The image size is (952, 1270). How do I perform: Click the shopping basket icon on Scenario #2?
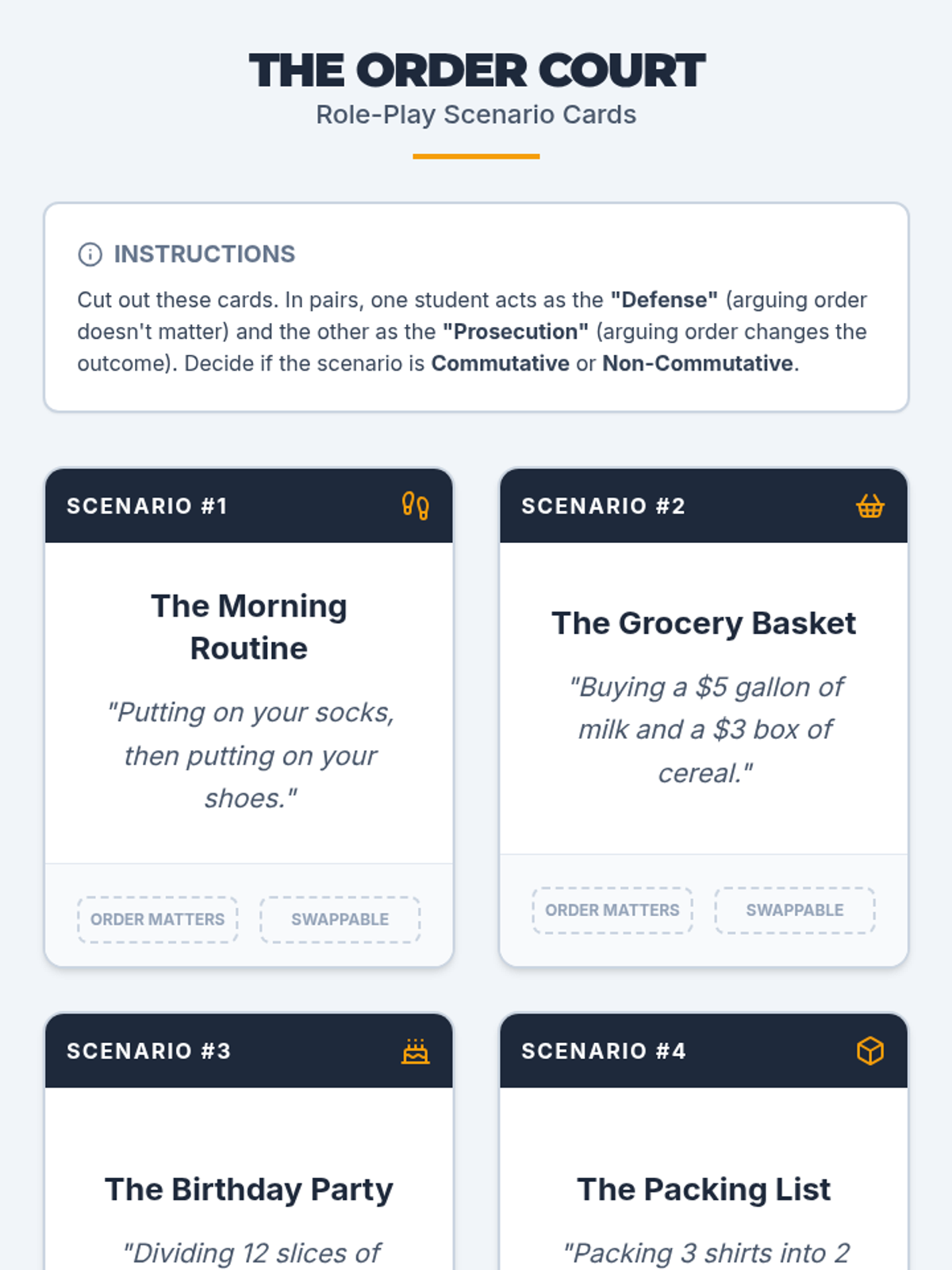(869, 506)
